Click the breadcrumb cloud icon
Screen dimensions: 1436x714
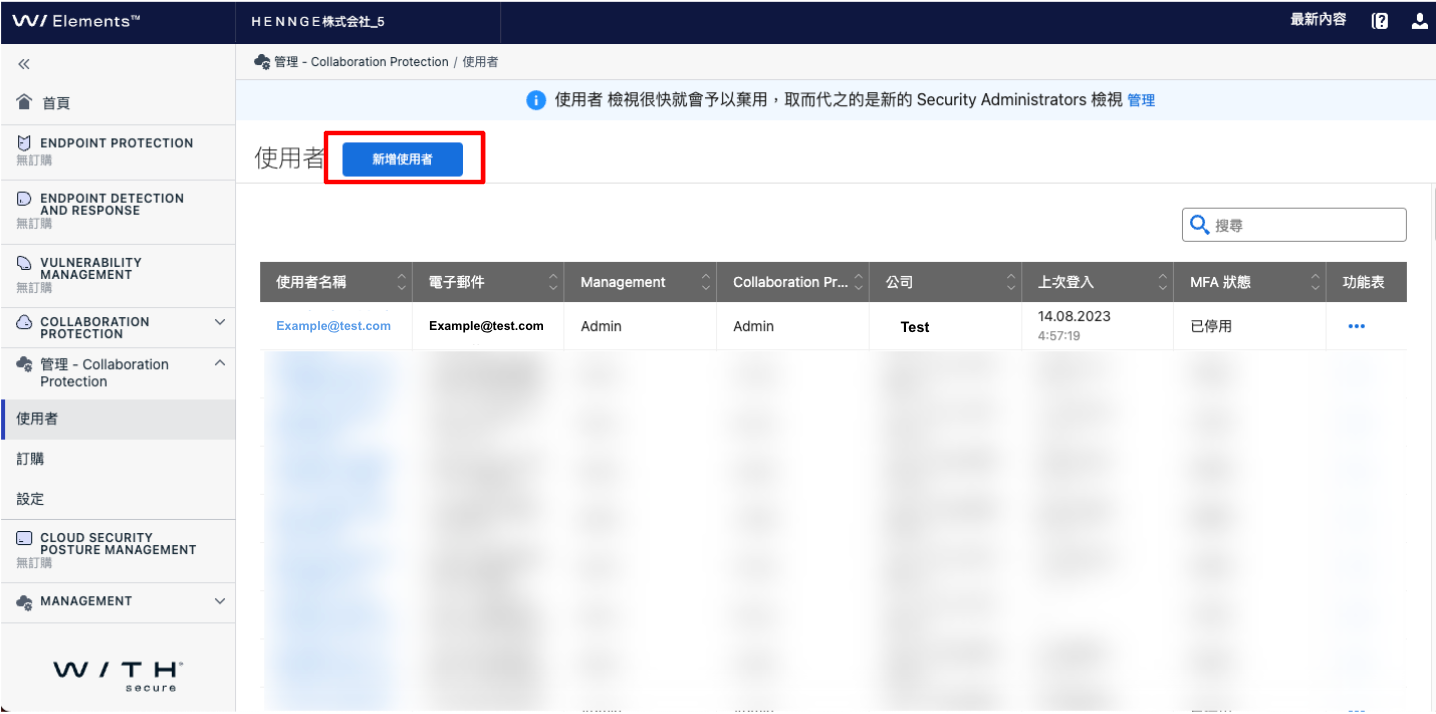262,62
